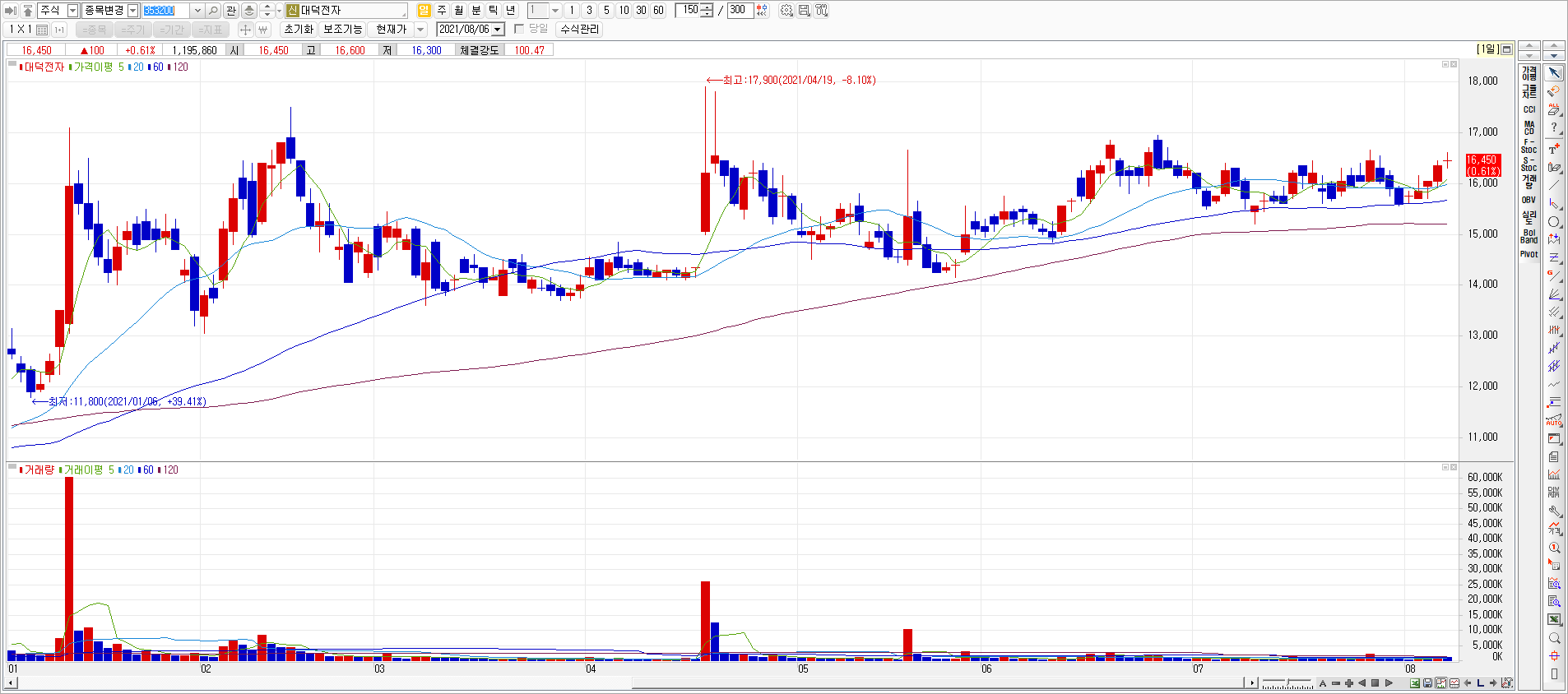
Task: Click the bottom stop square control
Action: click(x=1375, y=682)
